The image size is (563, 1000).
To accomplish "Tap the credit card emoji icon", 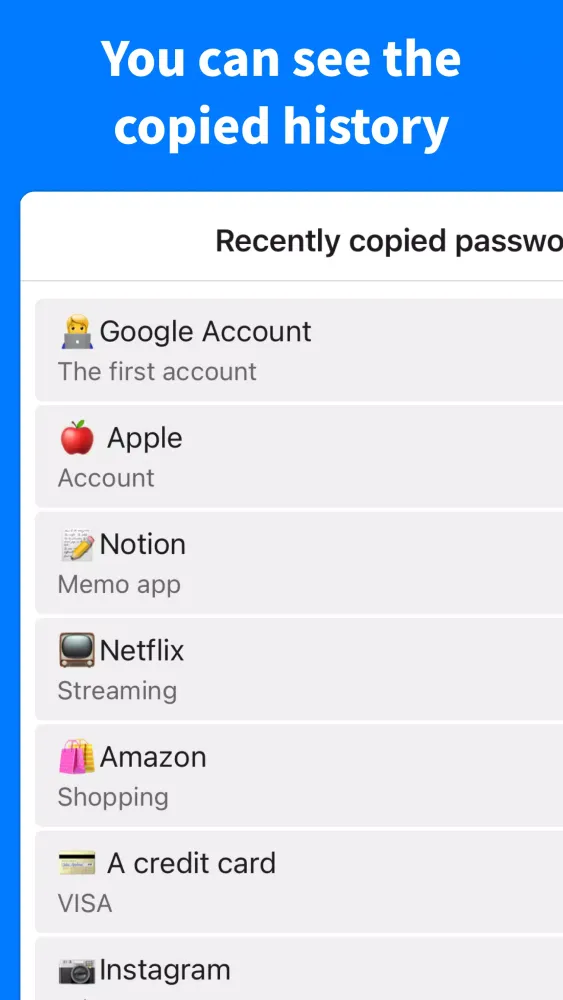I will [77, 864].
